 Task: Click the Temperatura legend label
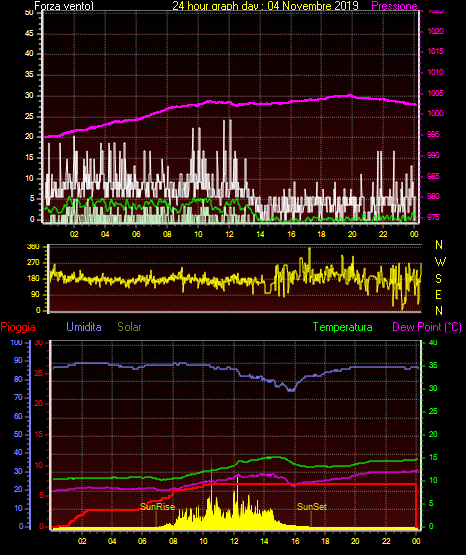[343, 327]
